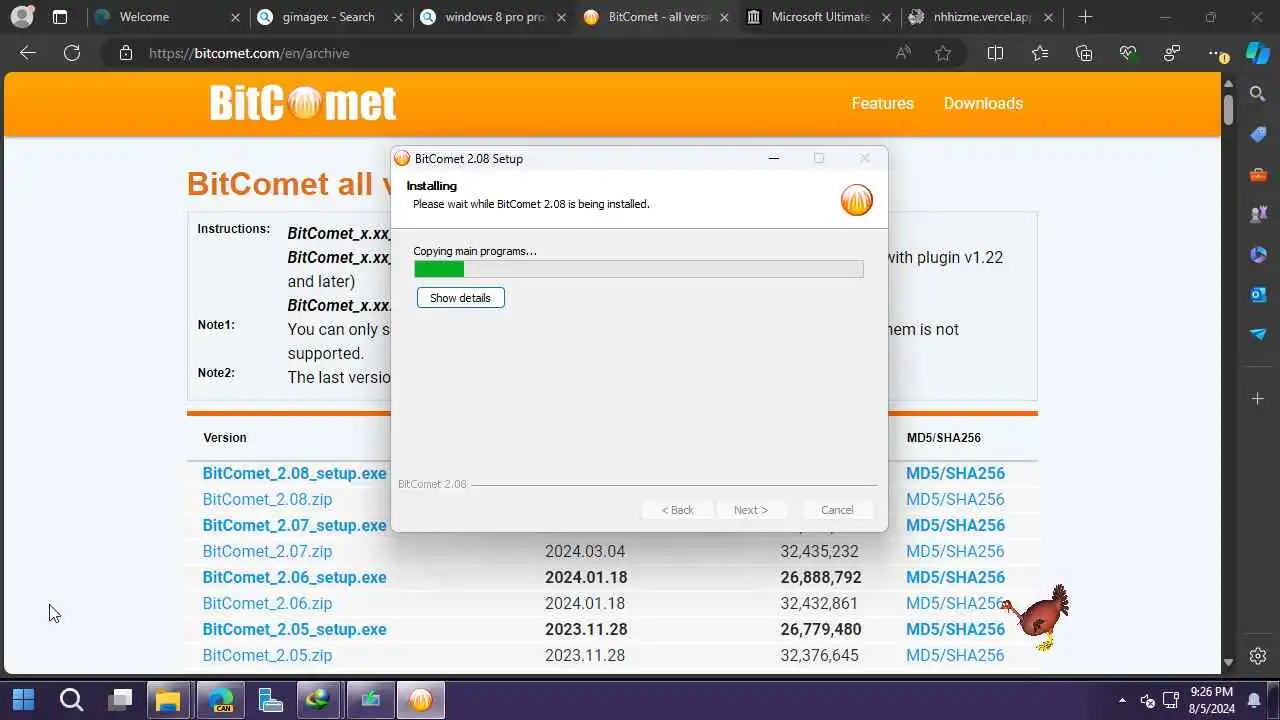This screenshot has width=1280, height=720.
Task: Download BitComet_2.07_setup.exe
Action: pos(294,525)
